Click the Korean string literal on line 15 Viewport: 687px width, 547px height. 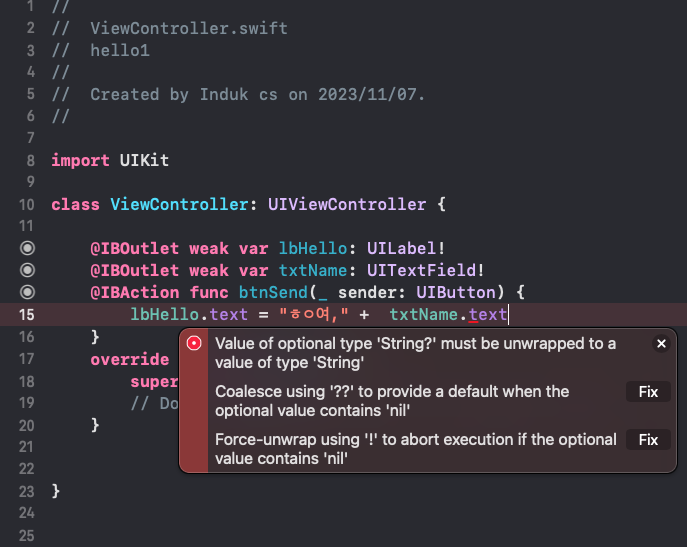[314, 314]
